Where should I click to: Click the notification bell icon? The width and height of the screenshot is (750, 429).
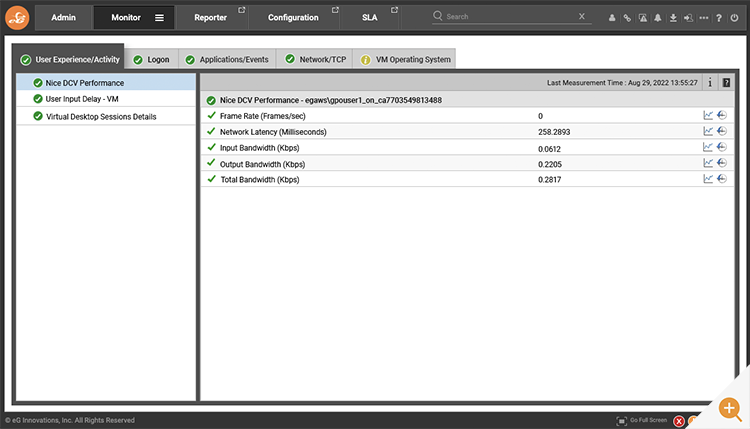click(658, 18)
